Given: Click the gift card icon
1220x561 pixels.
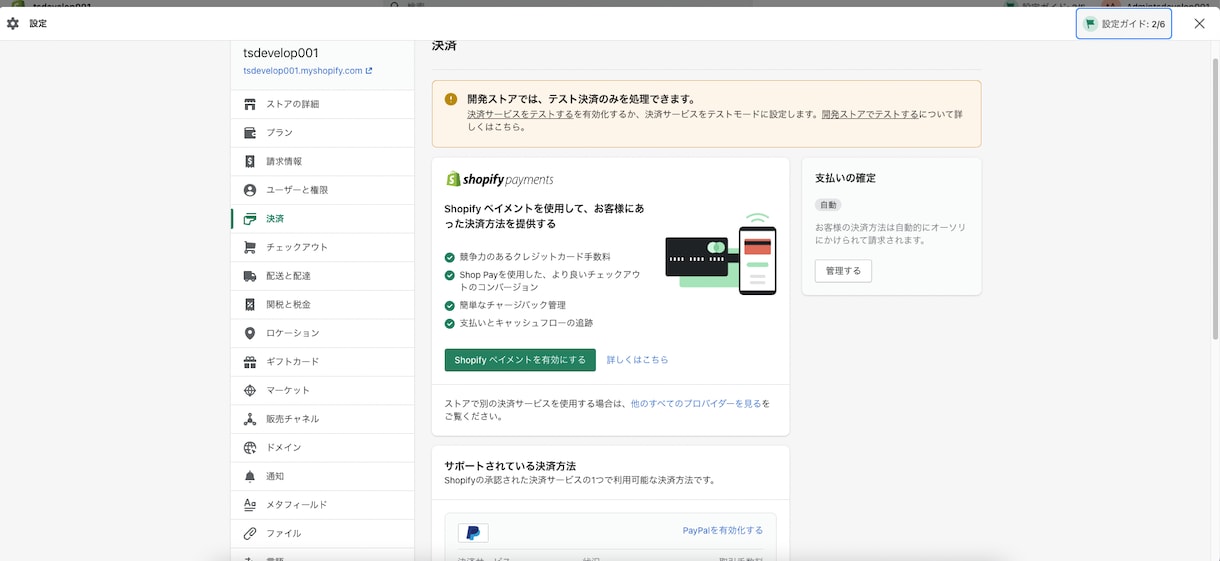Looking at the screenshot, I should (250, 361).
